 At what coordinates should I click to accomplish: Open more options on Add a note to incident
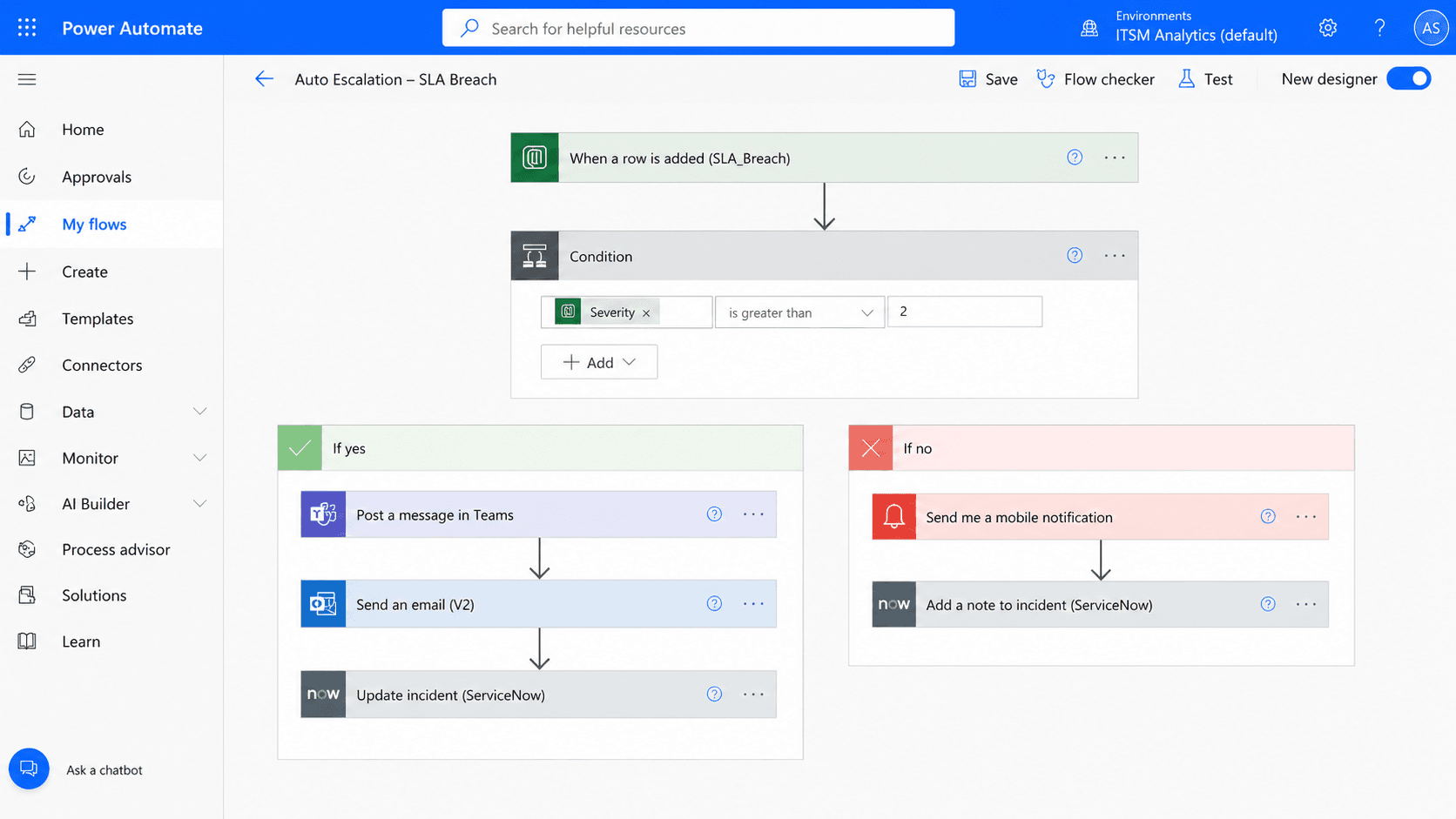coord(1306,604)
